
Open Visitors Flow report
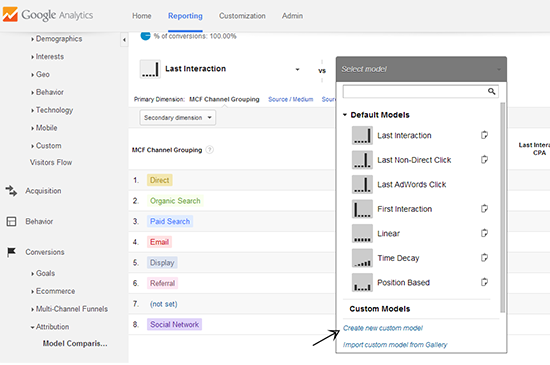[x=51, y=162]
